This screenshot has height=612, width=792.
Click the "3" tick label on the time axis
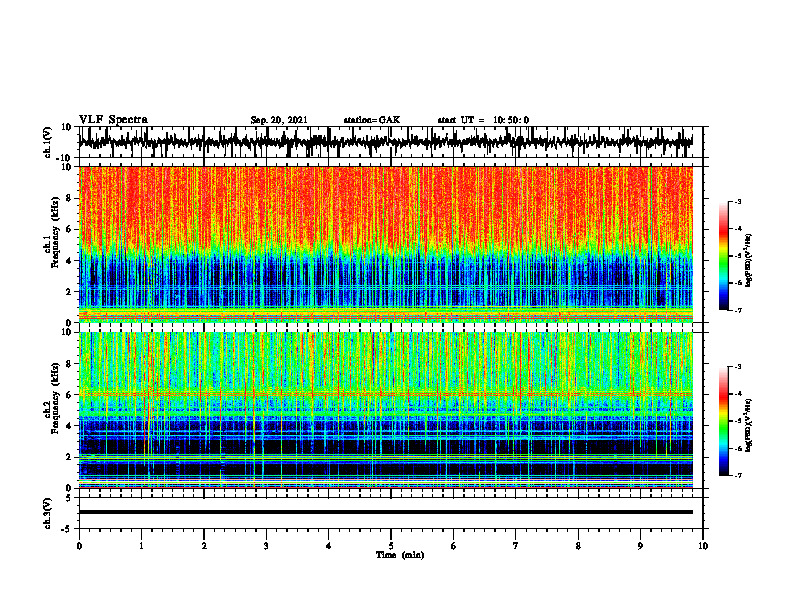coord(266,546)
